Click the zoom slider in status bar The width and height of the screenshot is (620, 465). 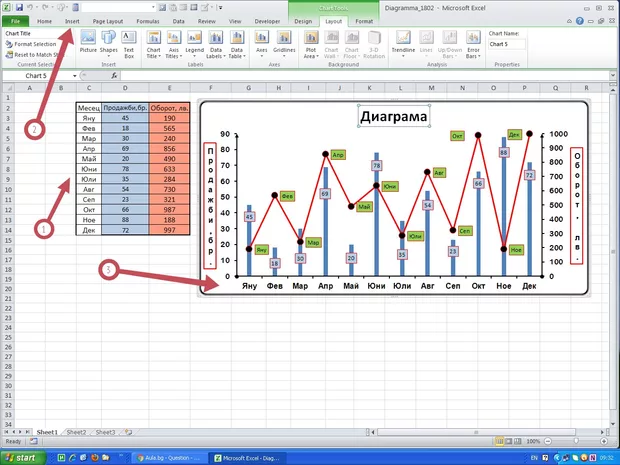coord(582,441)
